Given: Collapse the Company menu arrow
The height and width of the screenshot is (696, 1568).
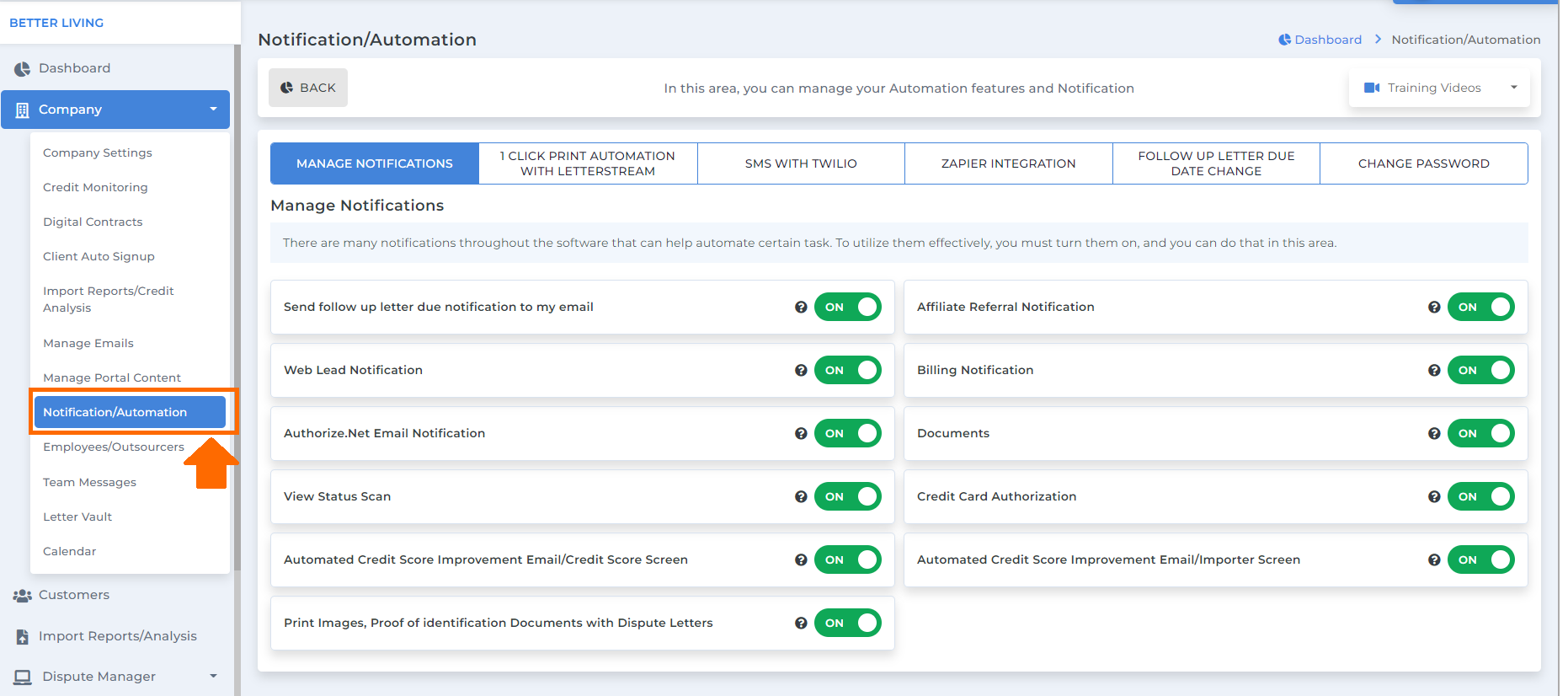Looking at the screenshot, I should click(213, 110).
